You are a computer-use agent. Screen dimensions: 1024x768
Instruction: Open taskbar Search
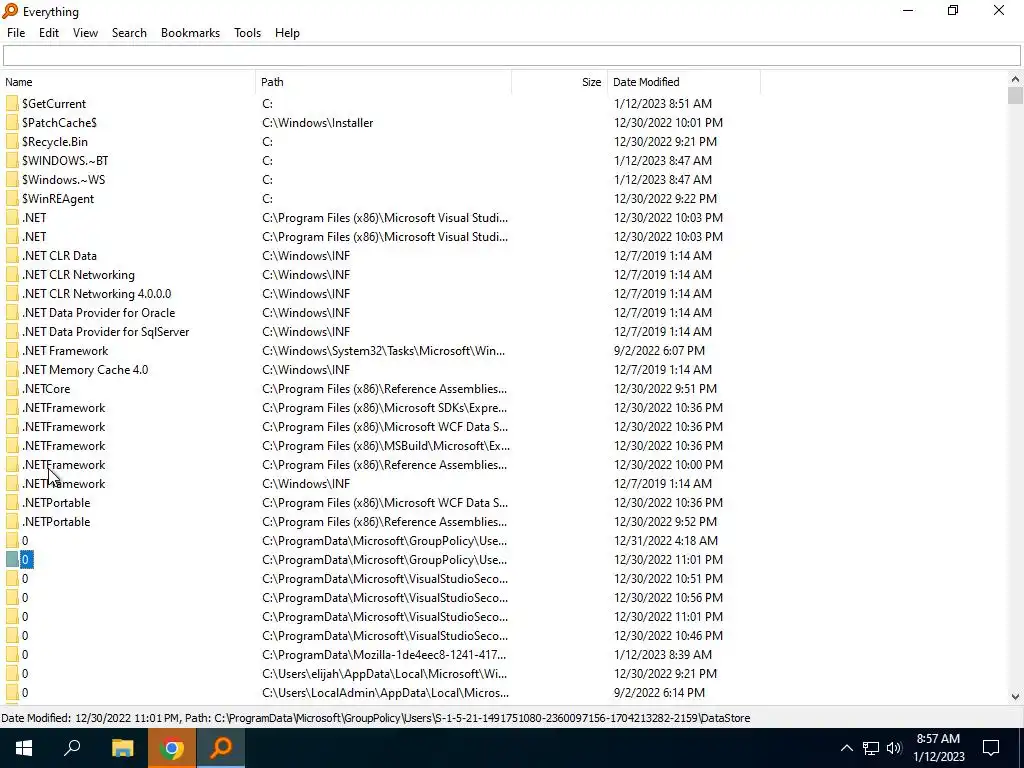coord(72,748)
